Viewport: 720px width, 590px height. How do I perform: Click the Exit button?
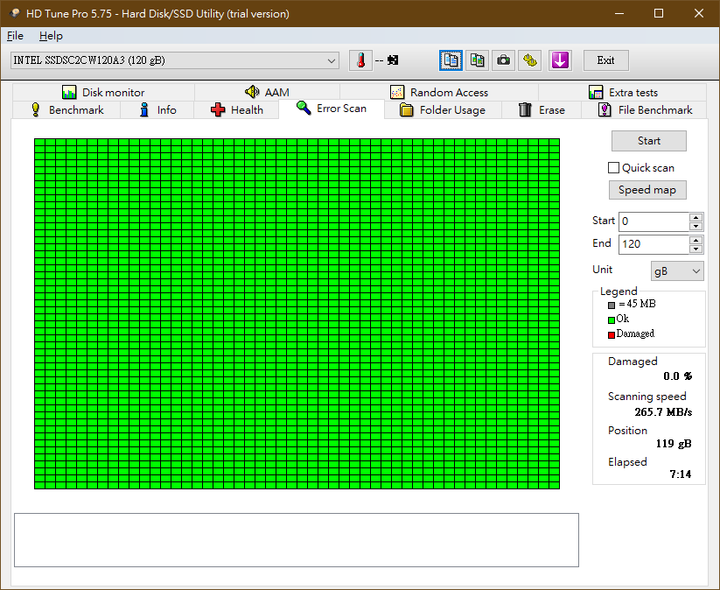coord(606,60)
